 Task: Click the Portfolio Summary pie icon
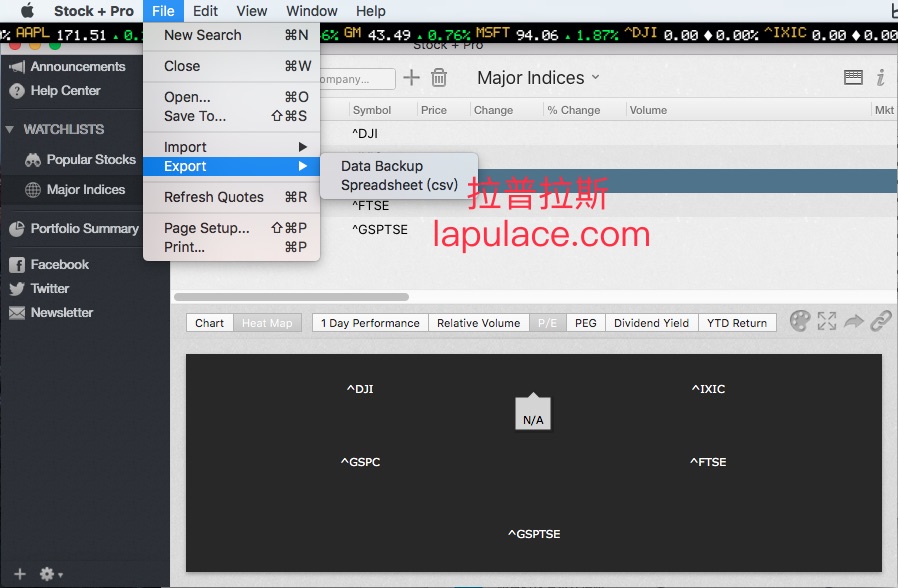pos(17,228)
